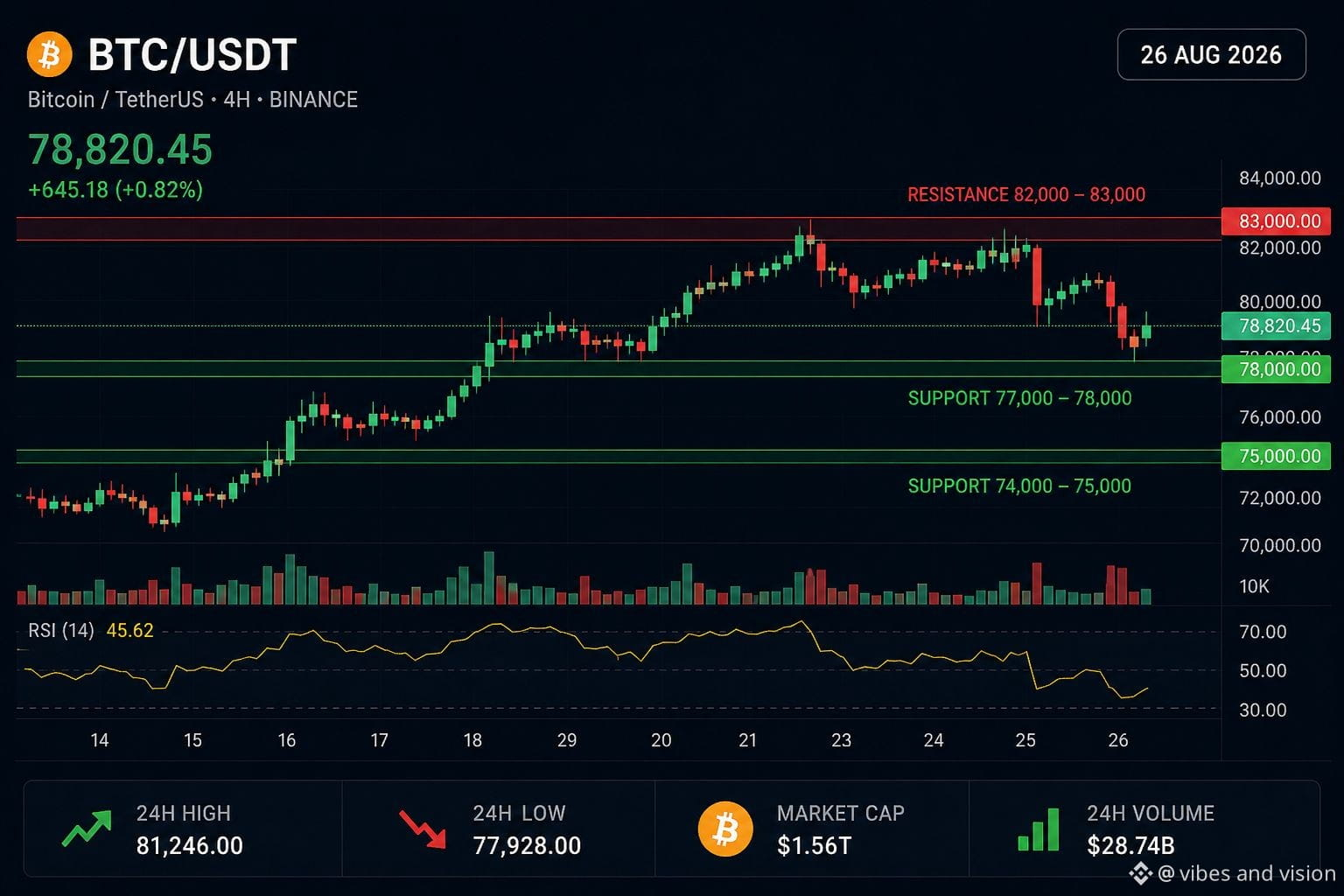Click the 76,000.00 price axis label
The width and height of the screenshot is (1344, 896).
click(1280, 417)
